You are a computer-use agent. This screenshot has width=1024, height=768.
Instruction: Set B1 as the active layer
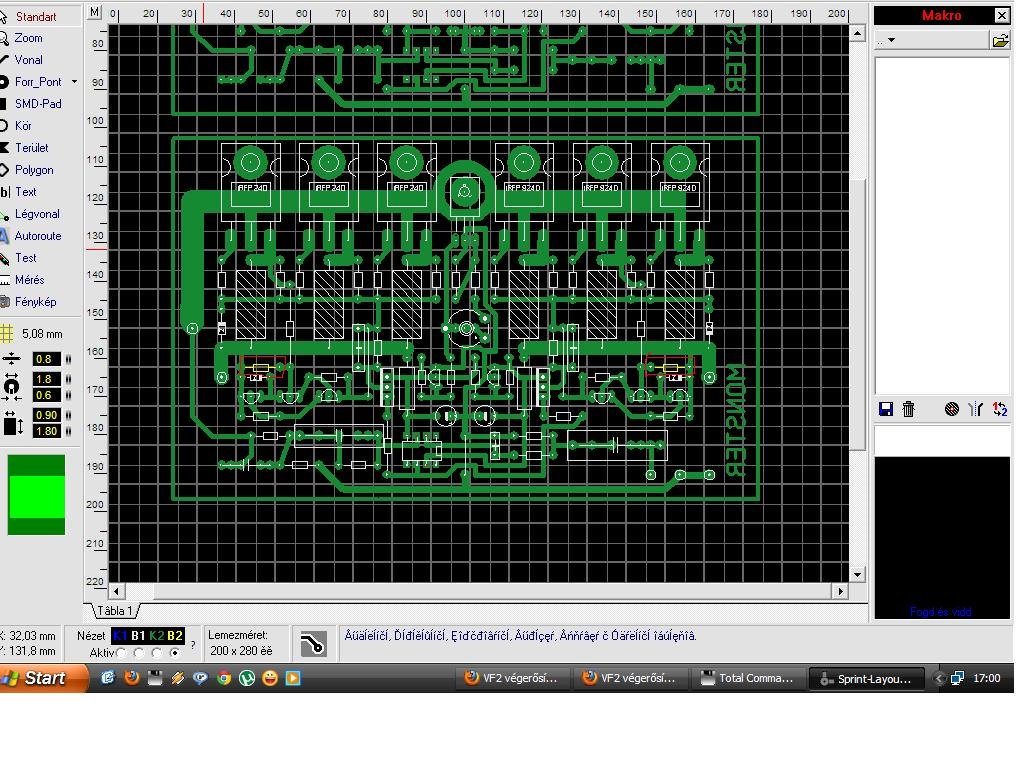point(139,652)
